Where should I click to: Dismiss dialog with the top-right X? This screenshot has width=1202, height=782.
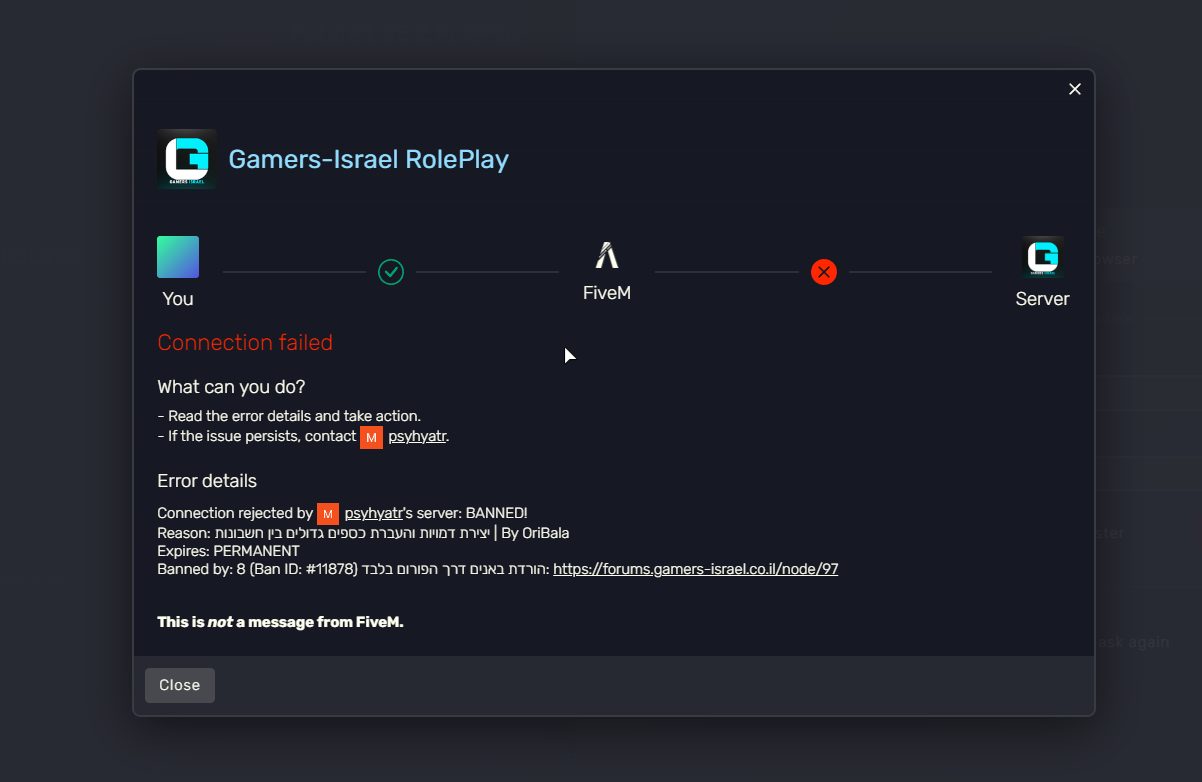tap(1075, 89)
